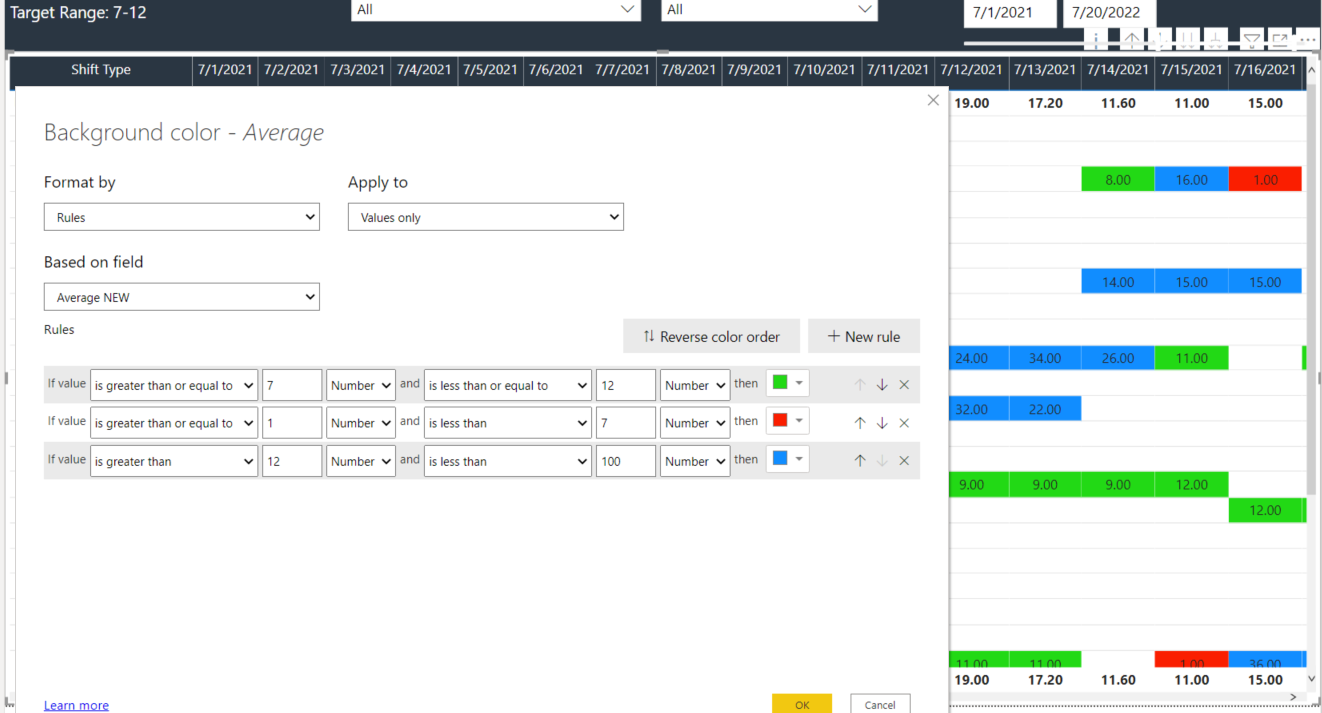Move the second rule down
This screenshot has height=713, width=1322.
(882, 423)
